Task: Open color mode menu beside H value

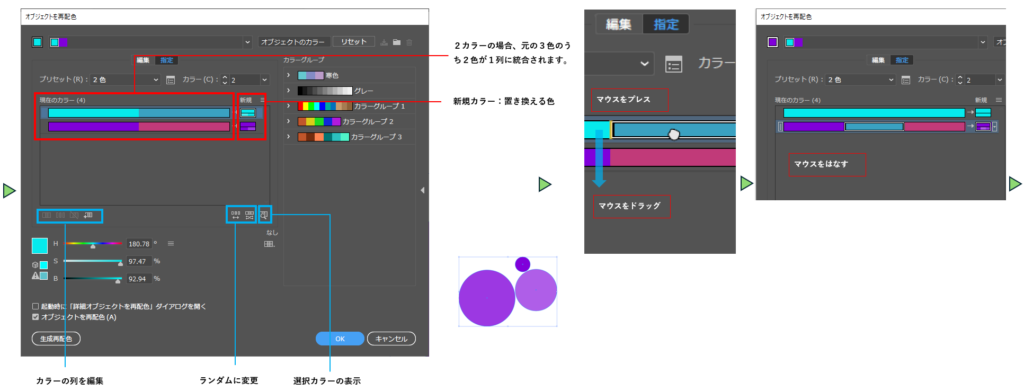Action: pyautogui.click(x=170, y=243)
